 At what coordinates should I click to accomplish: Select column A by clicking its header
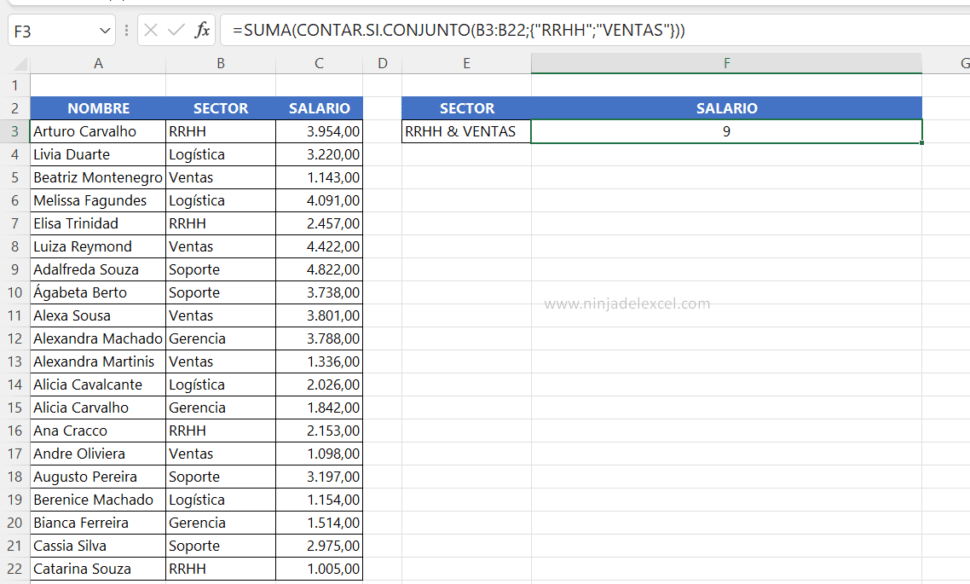point(97,62)
